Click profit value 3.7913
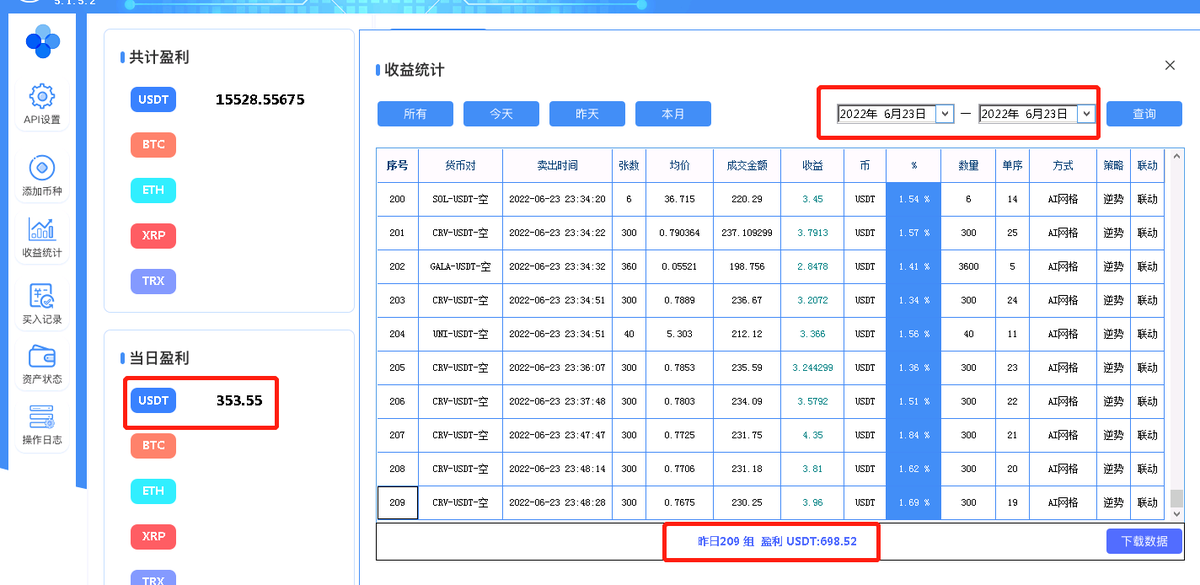Image resolution: width=1200 pixels, height=585 pixels. tap(812, 234)
